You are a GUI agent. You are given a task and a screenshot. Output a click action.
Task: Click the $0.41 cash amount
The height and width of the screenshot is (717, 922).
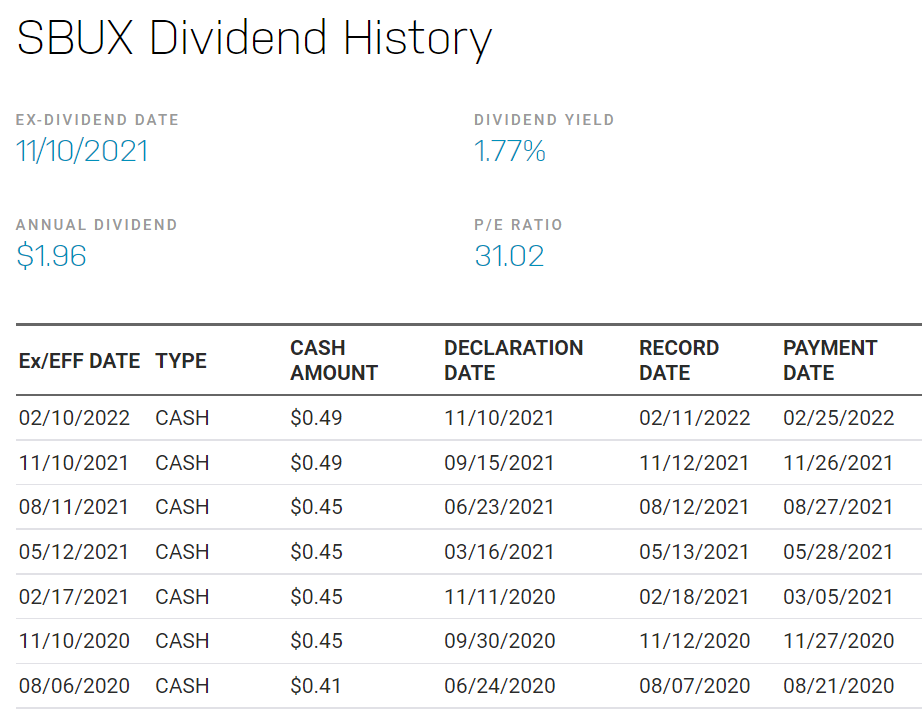point(316,686)
